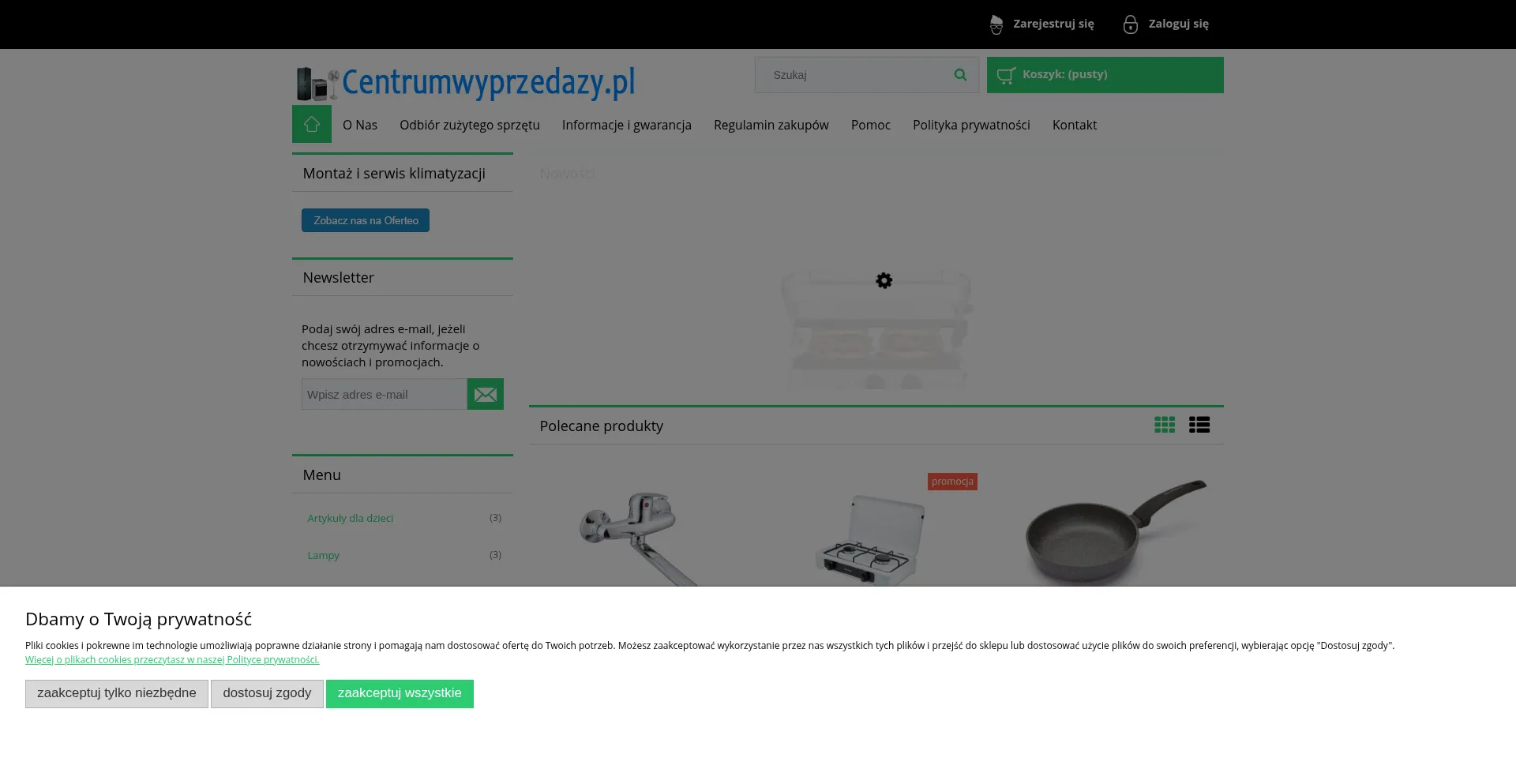1516x784 pixels.
Task: Accept all cookies with zaakceptuj wszystkie
Action: coord(400,694)
